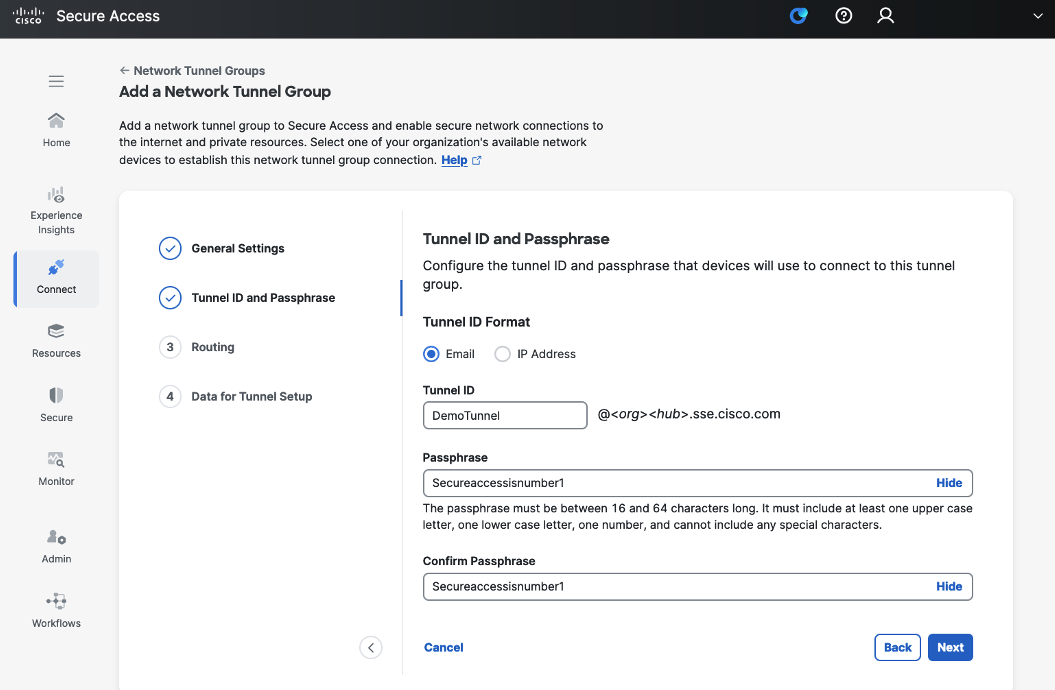The height and width of the screenshot is (690, 1055).
Task: Open the Help link
Action: point(454,160)
